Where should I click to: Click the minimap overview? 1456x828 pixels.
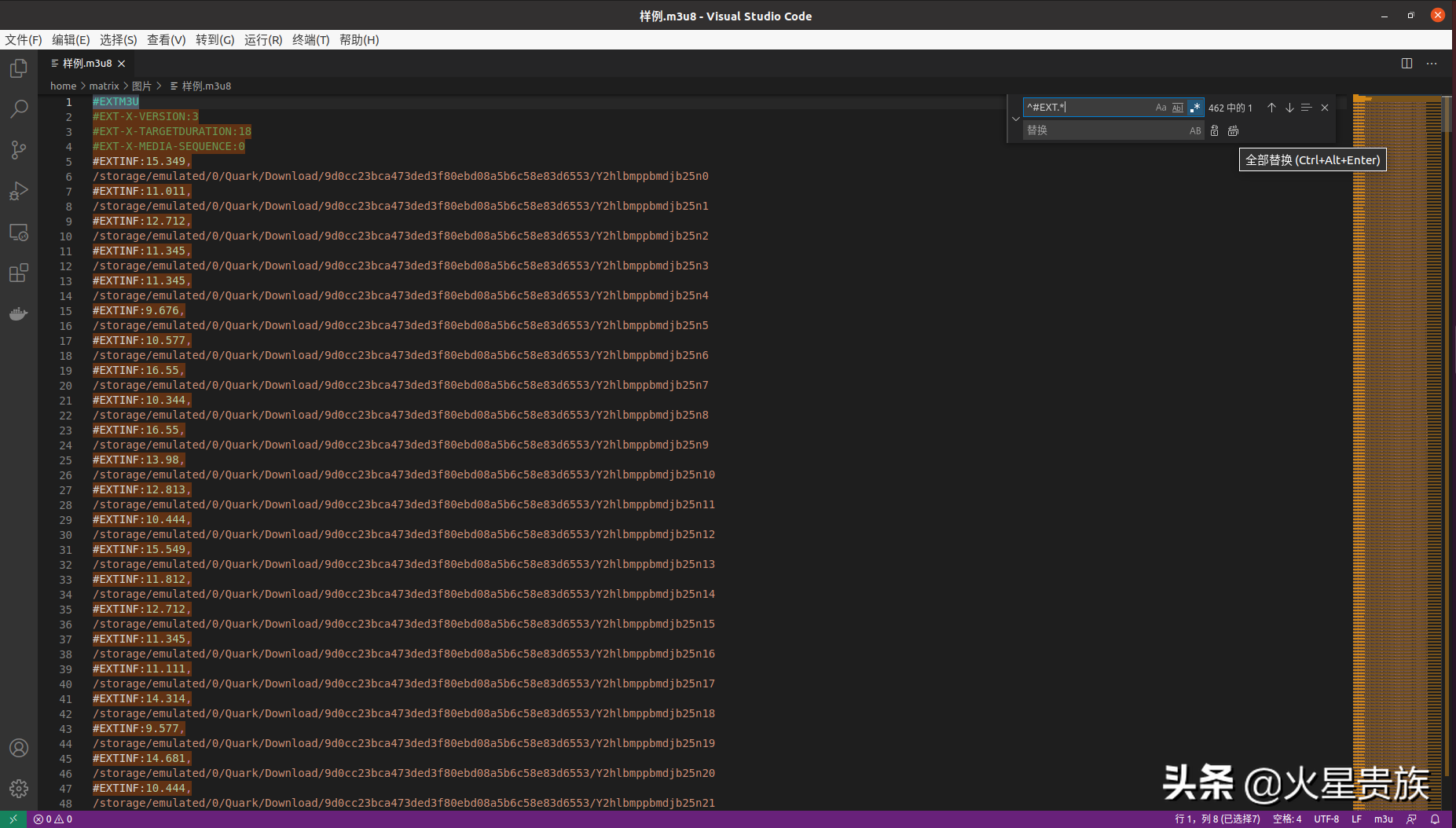tap(1396, 452)
